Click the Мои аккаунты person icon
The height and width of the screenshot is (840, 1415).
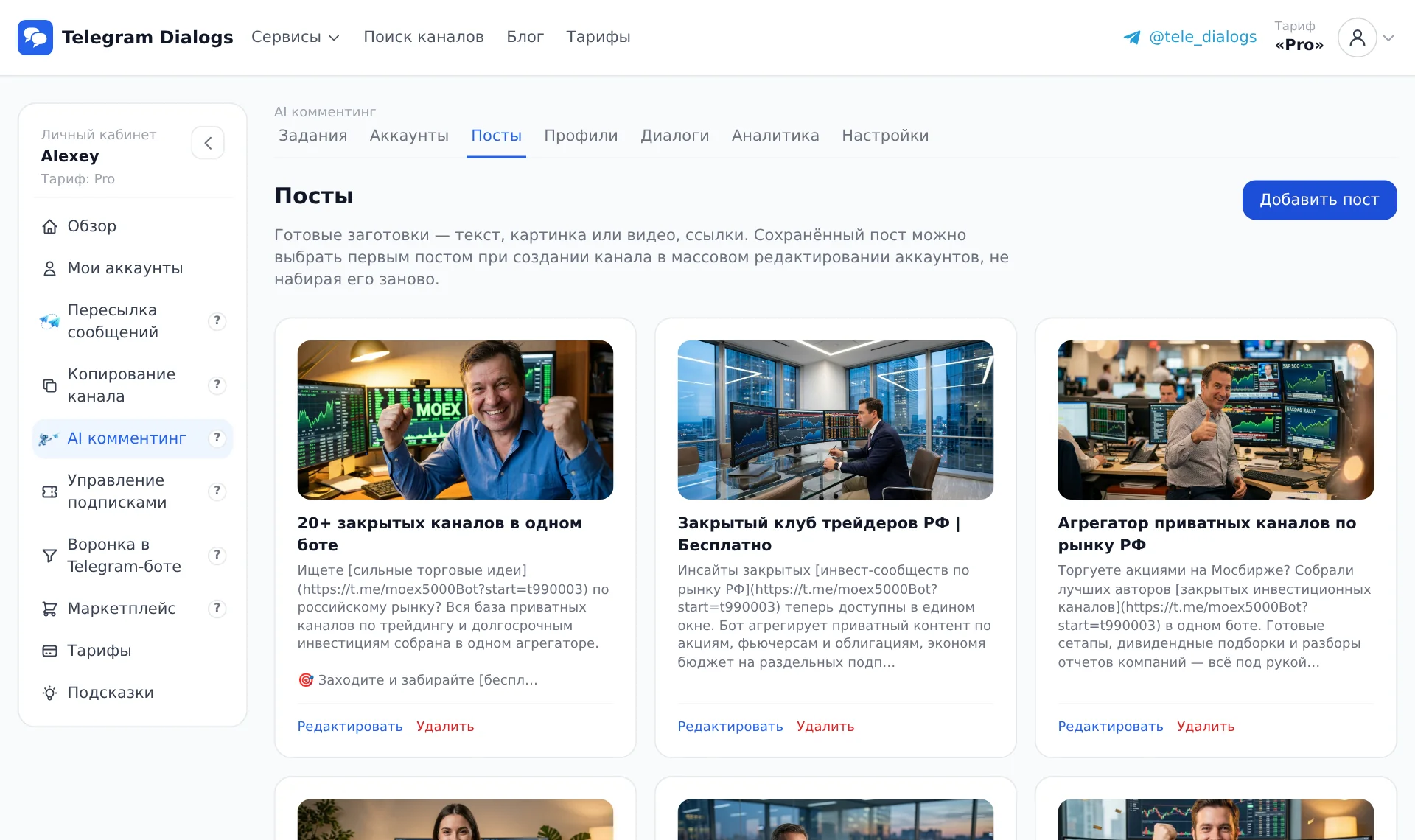tap(49, 268)
